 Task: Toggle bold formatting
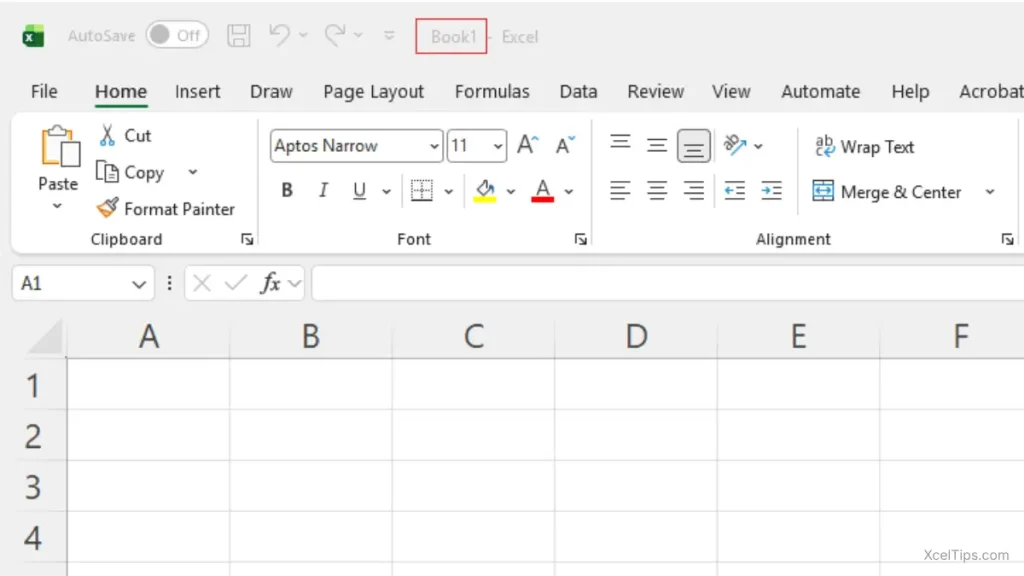point(287,190)
